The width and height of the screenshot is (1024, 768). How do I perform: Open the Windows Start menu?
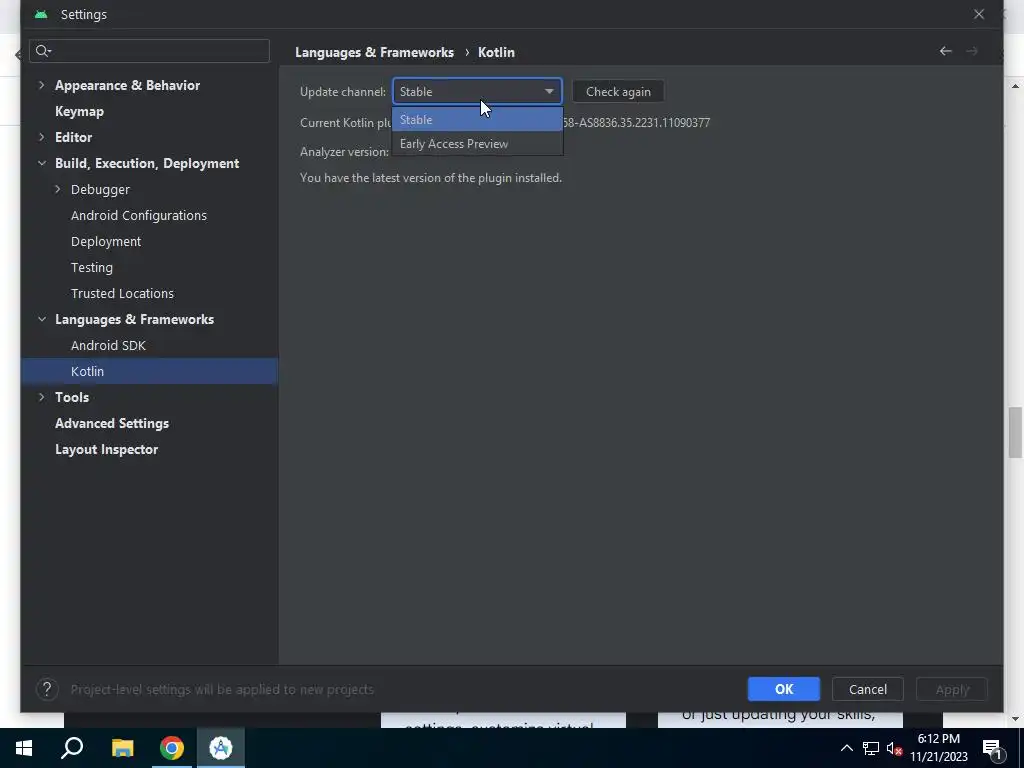click(x=24, y=748)
